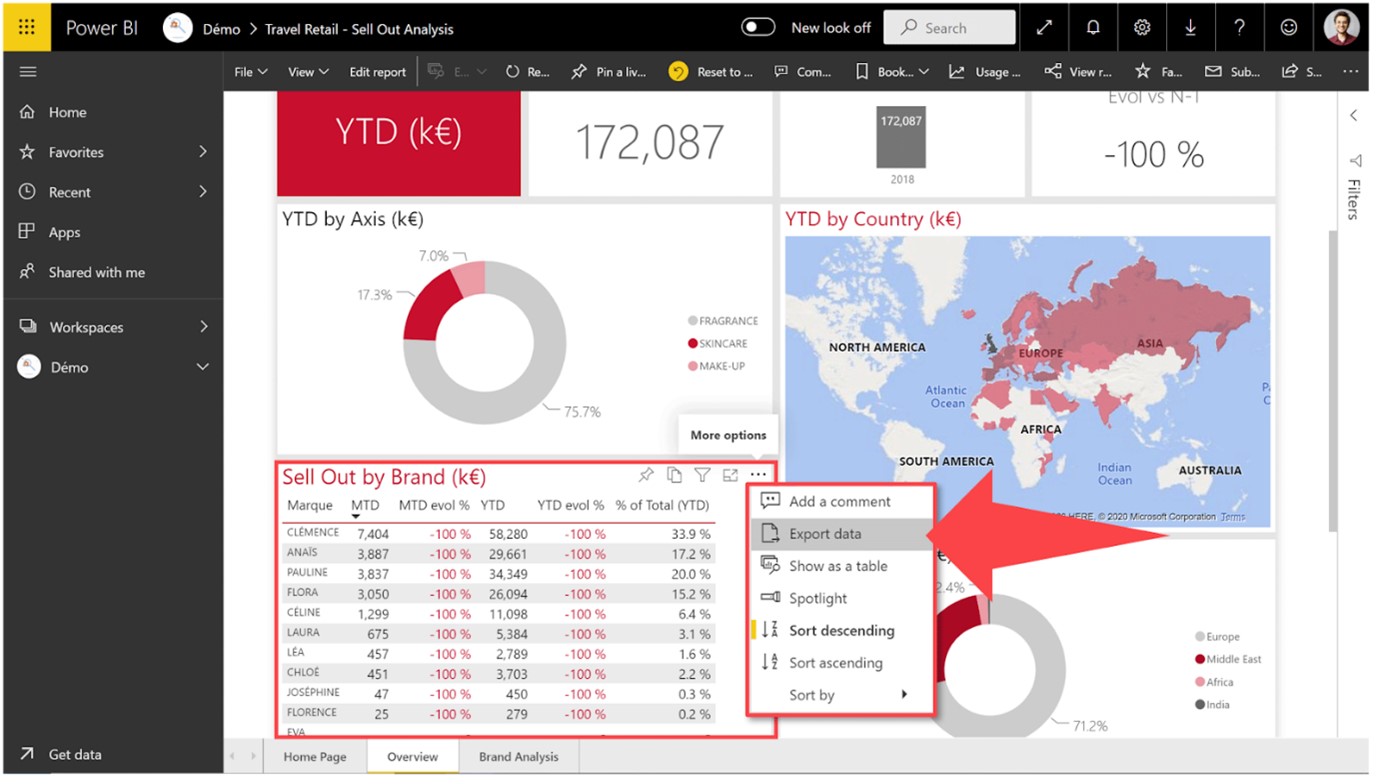Open notifications
Screen dimensions: 1379x784
click(x=1093, y=27)
